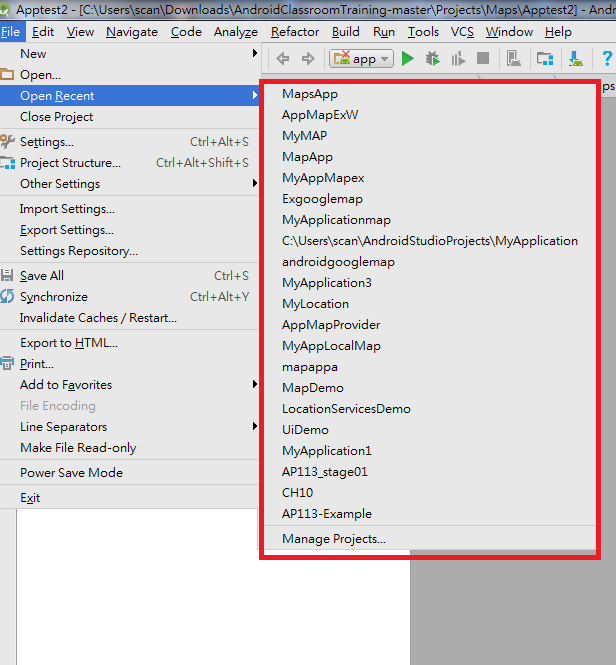Click the Project Structure menu icon
The image size is (616, 665).
click(x=7, y=162)
